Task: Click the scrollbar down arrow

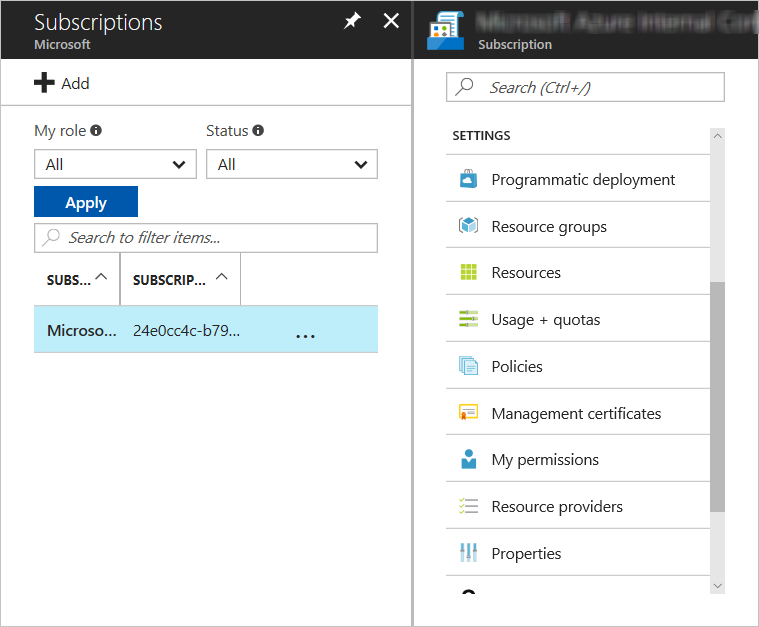Action: pos(717,586)
